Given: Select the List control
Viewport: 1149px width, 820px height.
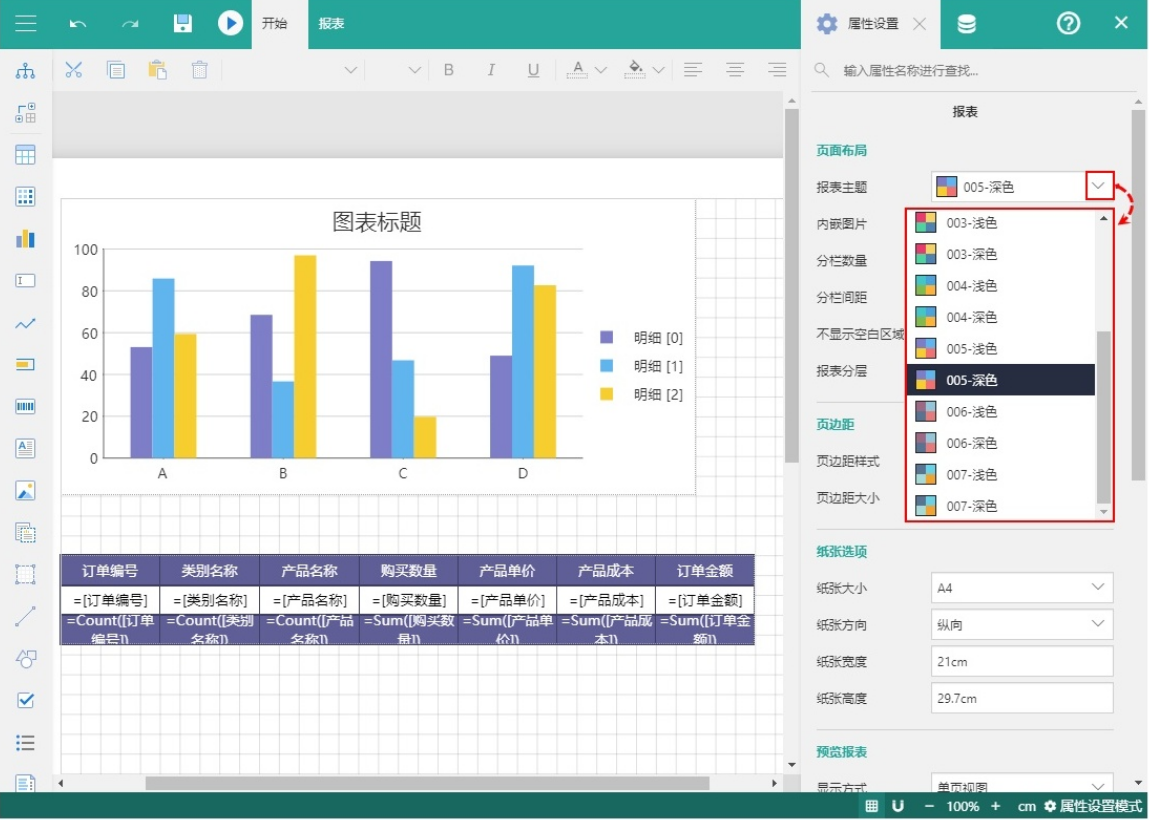Looking at the screenshot, I should tap(26, 743).
